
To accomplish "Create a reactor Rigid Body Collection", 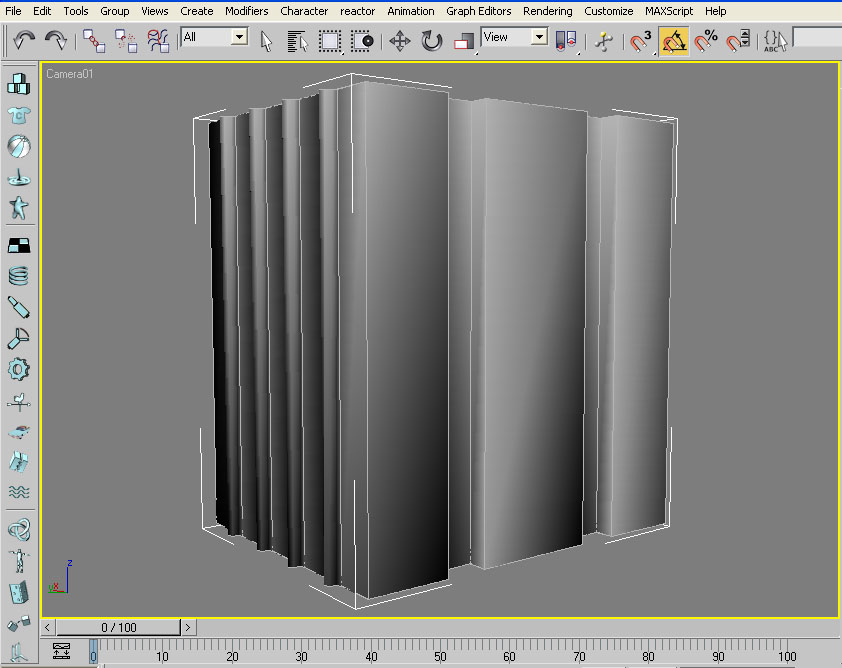I will (18, 83).
